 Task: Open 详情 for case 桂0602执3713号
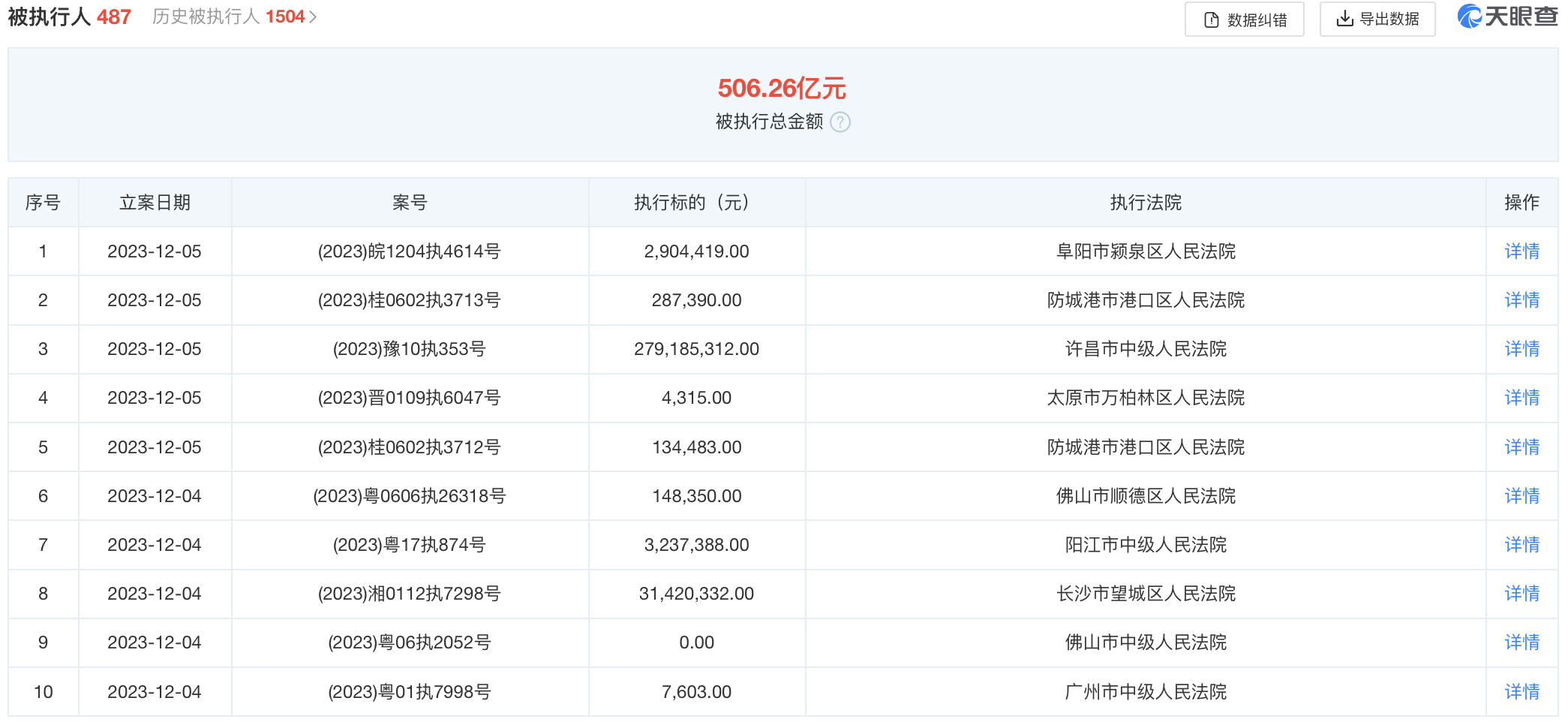click(1521, 300)
